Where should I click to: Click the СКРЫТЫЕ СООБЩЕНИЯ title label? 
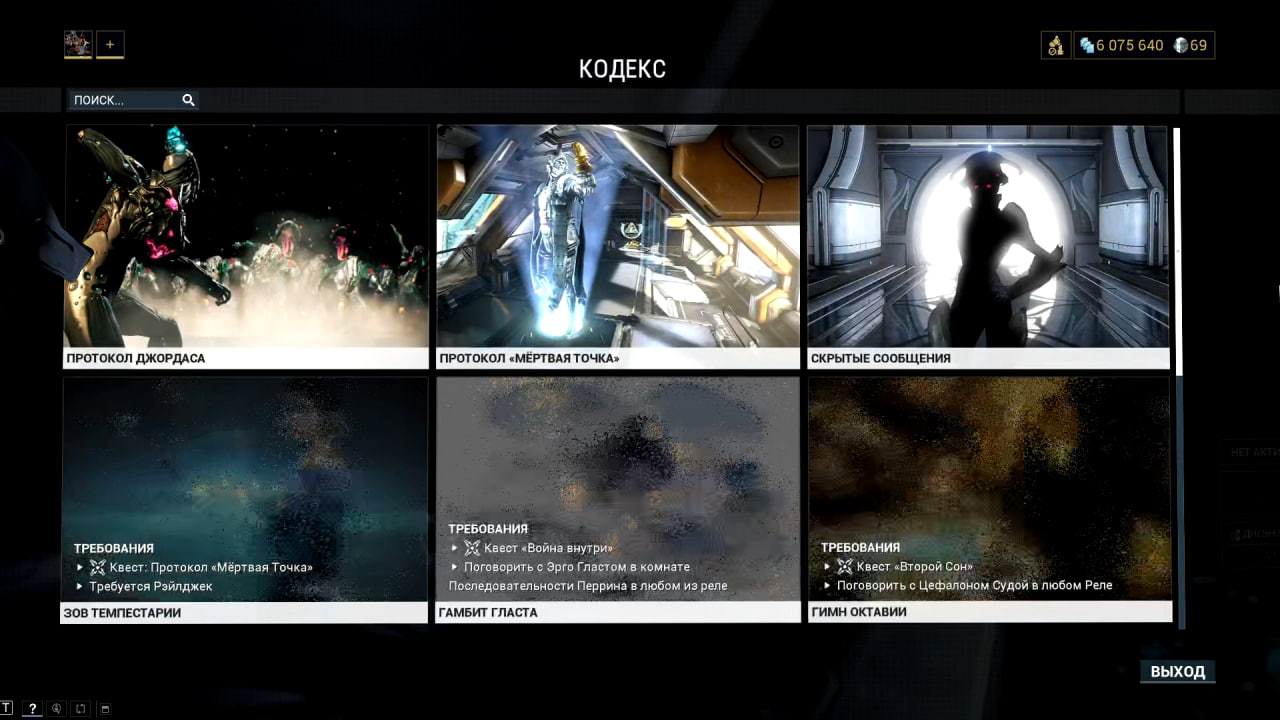tap(881, 358)
